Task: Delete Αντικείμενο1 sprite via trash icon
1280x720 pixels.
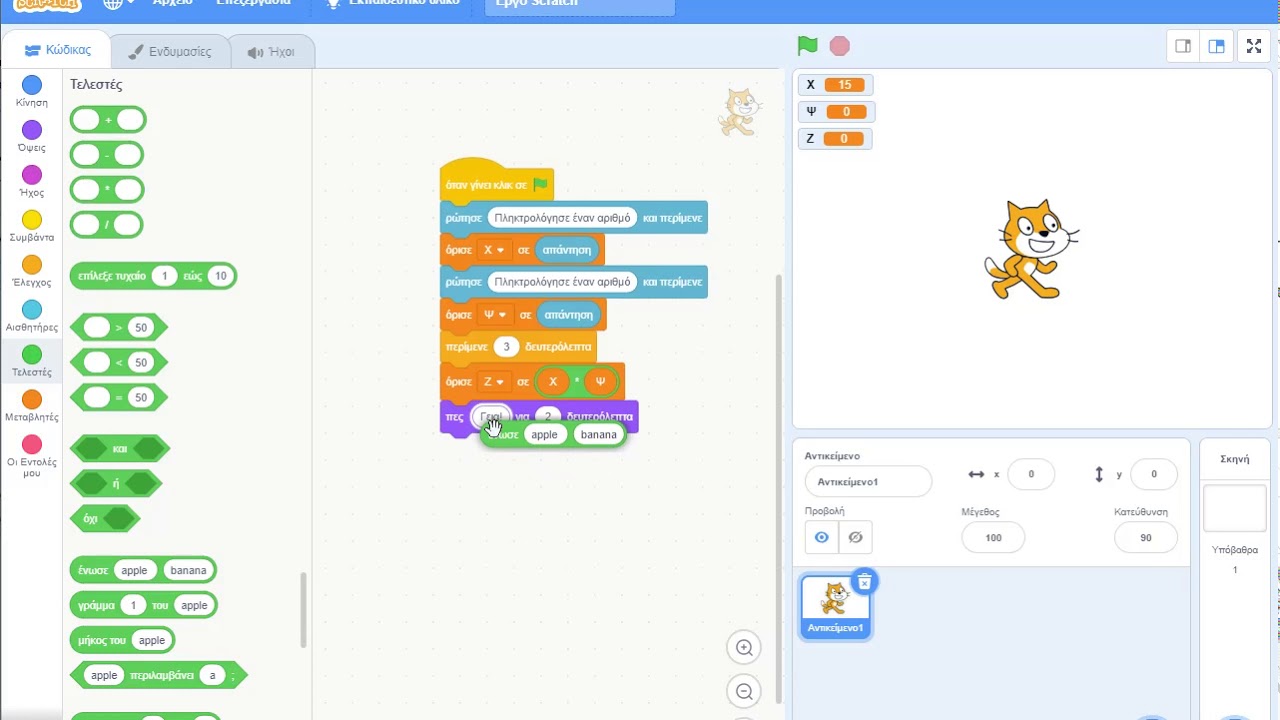Action: [865, 582]
